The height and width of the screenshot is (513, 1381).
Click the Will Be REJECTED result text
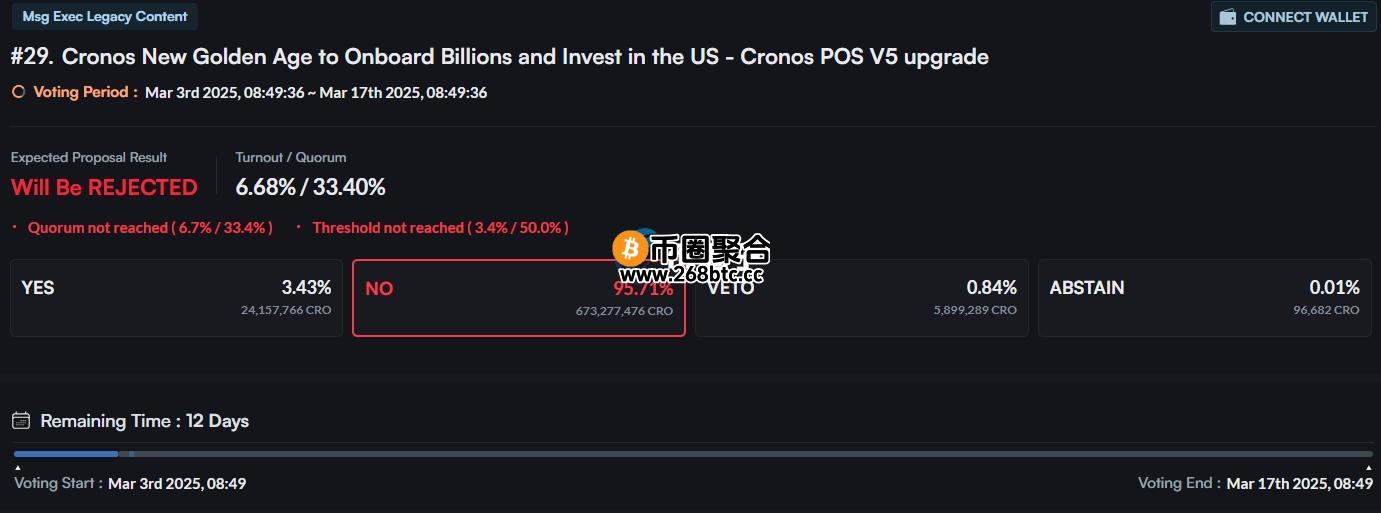click(x=104, y=187)
